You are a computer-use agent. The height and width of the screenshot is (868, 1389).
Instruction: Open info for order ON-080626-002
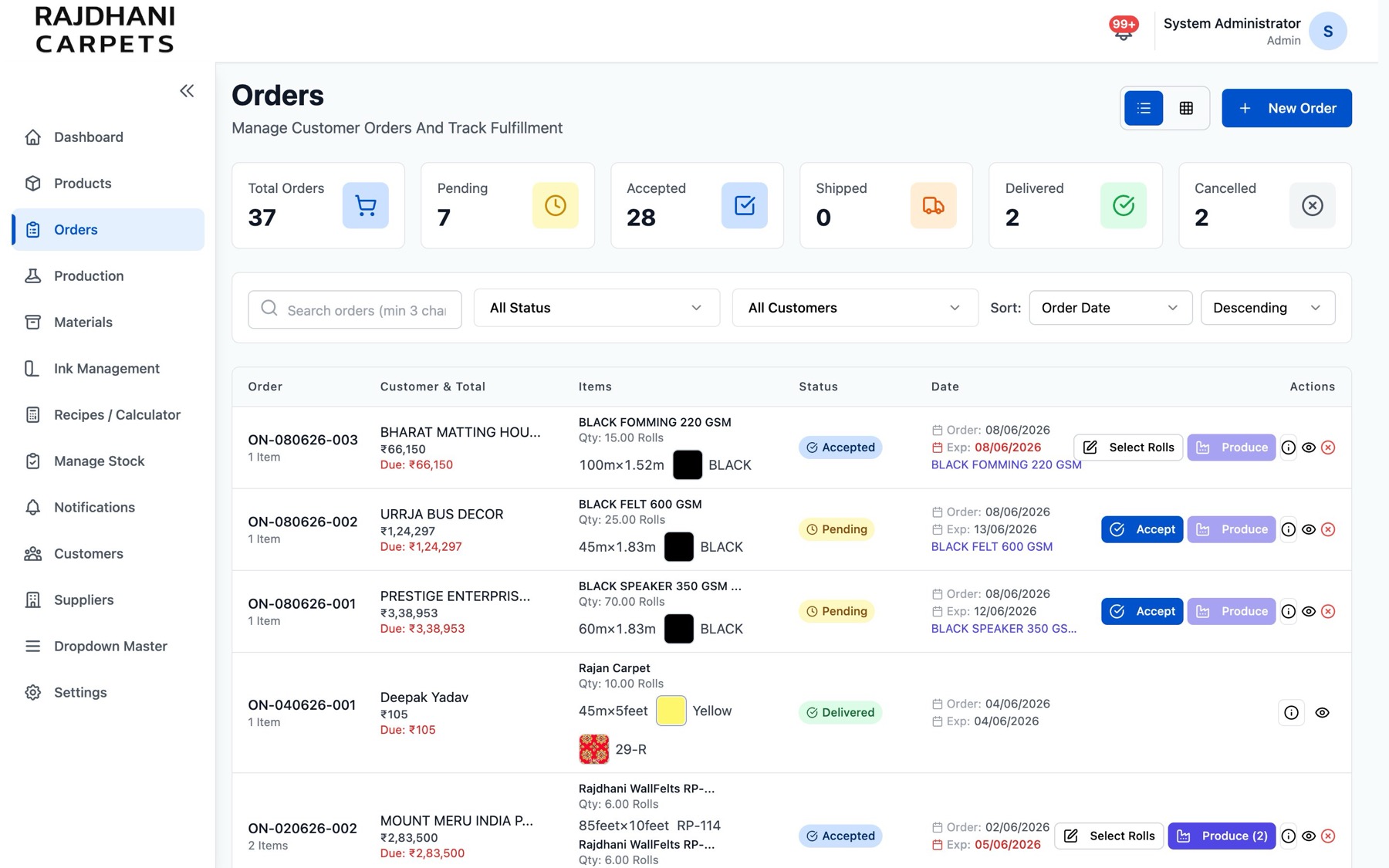tap(1289, 529)
